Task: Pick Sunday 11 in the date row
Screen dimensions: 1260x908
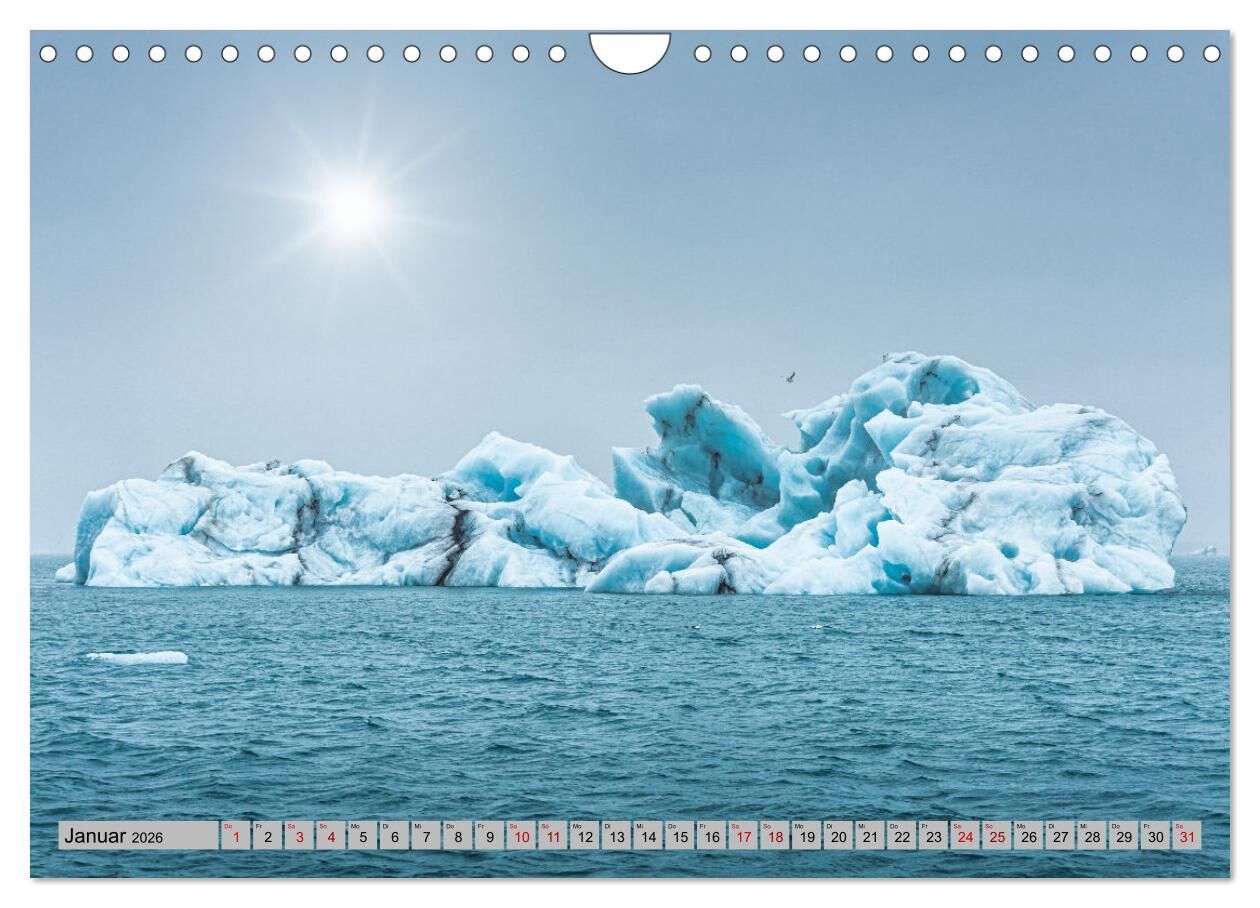Action: coord(553,836)
